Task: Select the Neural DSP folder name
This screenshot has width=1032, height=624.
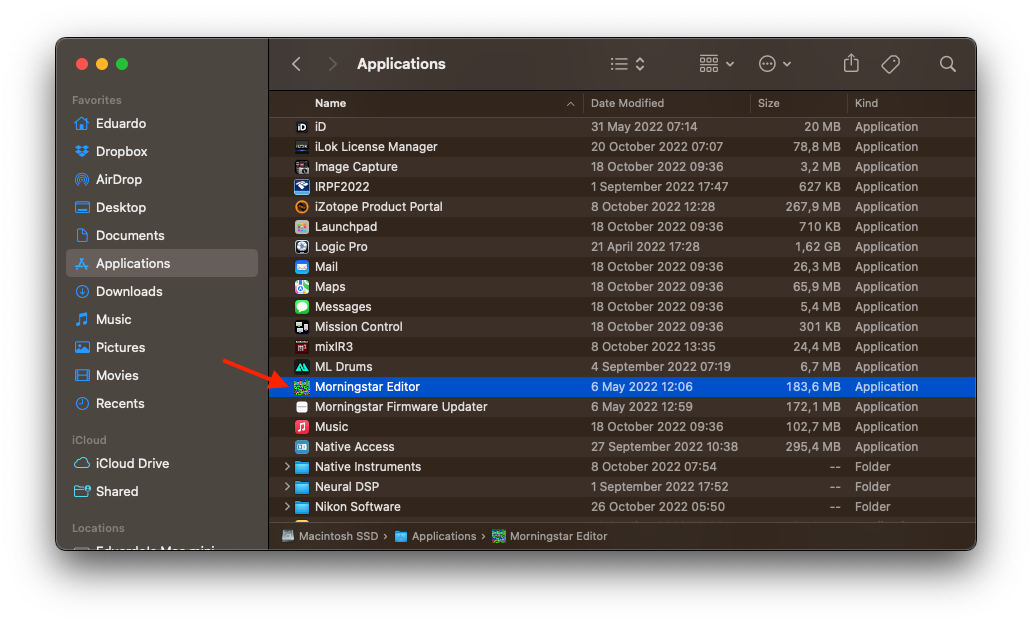Action: pos(347,486)
